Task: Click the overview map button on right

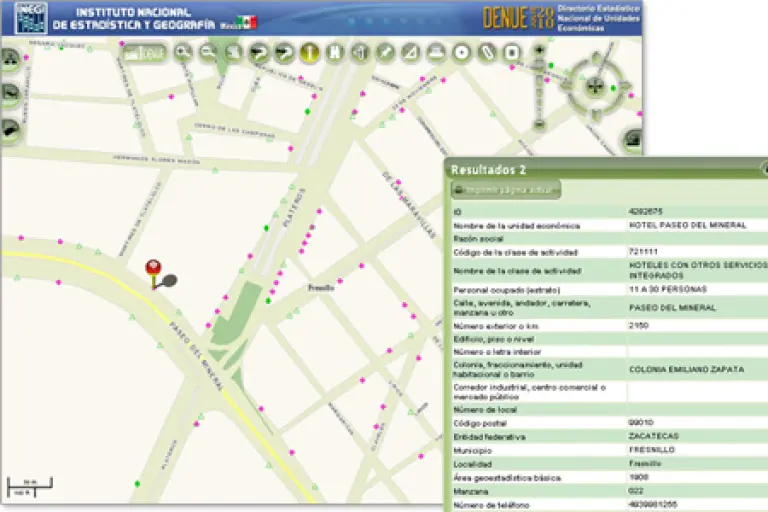Action: click(x=633, y=140)
